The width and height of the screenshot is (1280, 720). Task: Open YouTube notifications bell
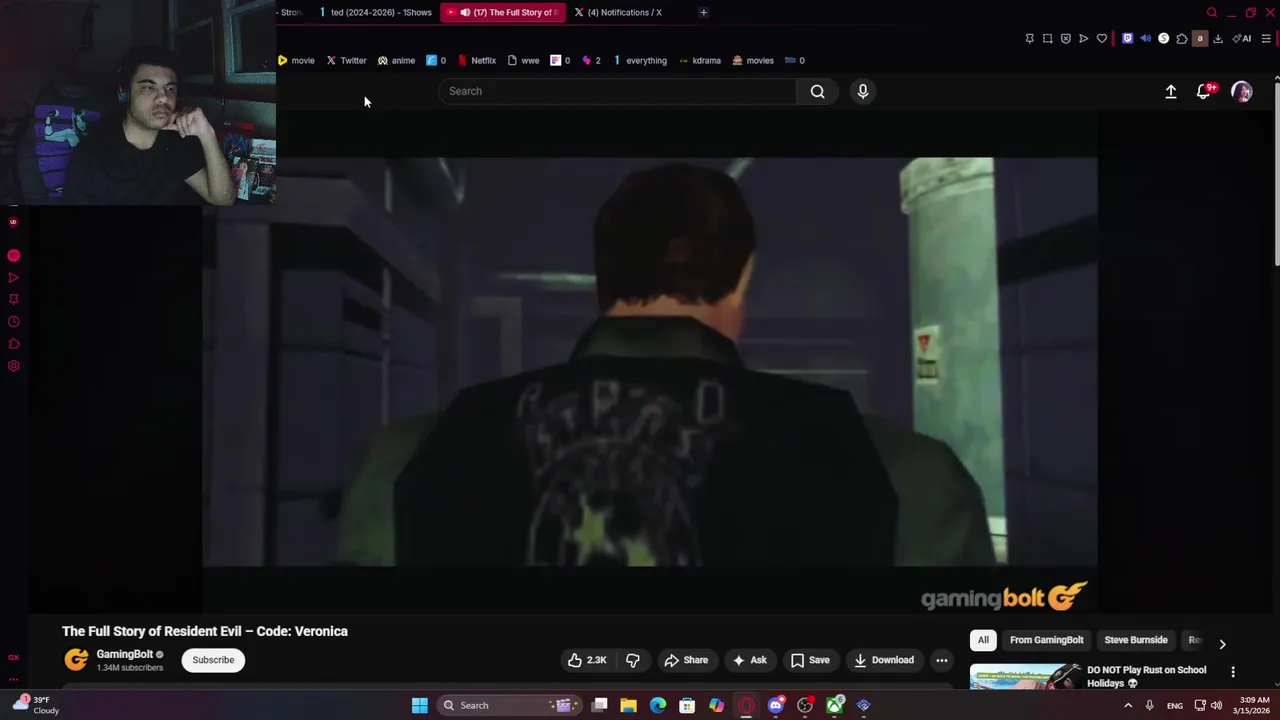[1205, 91]
